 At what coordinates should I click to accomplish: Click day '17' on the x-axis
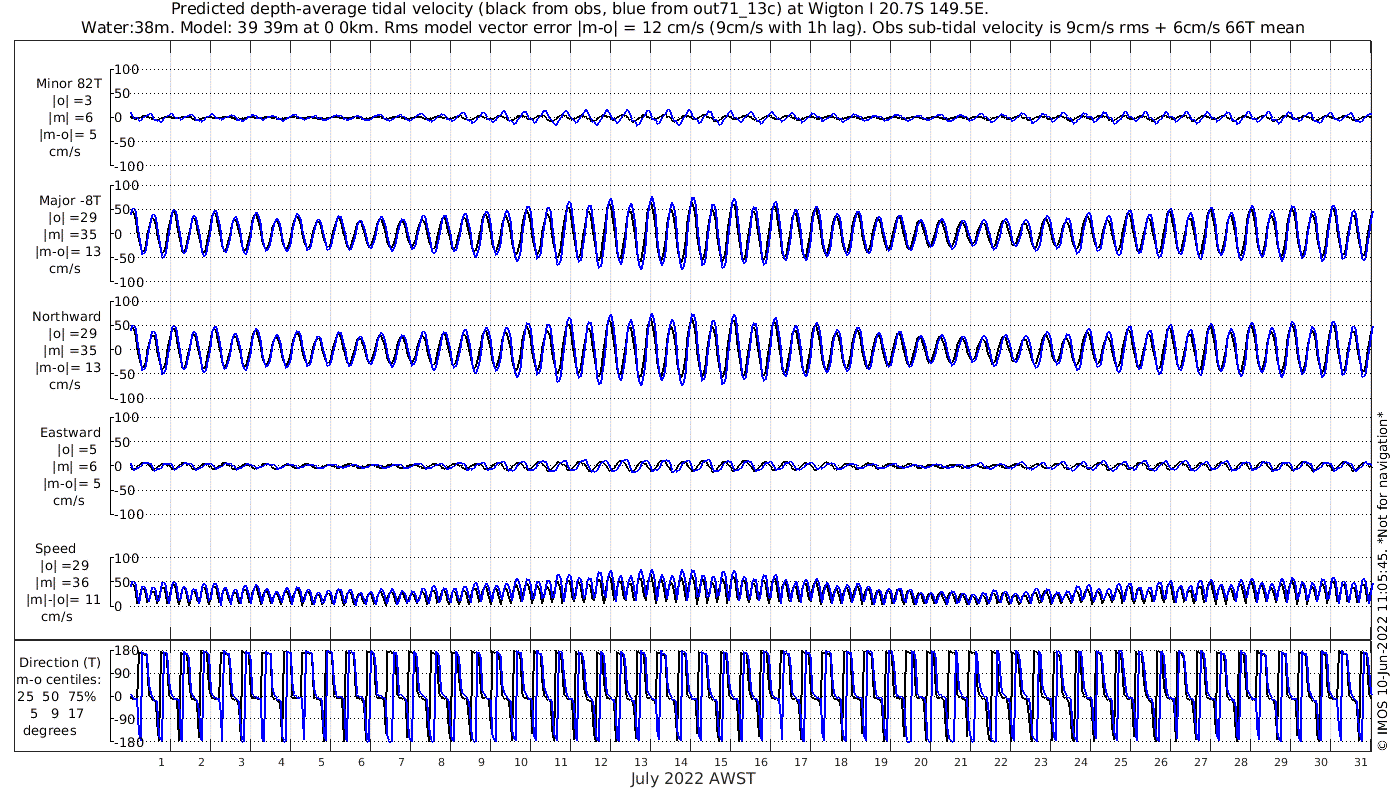800,762
